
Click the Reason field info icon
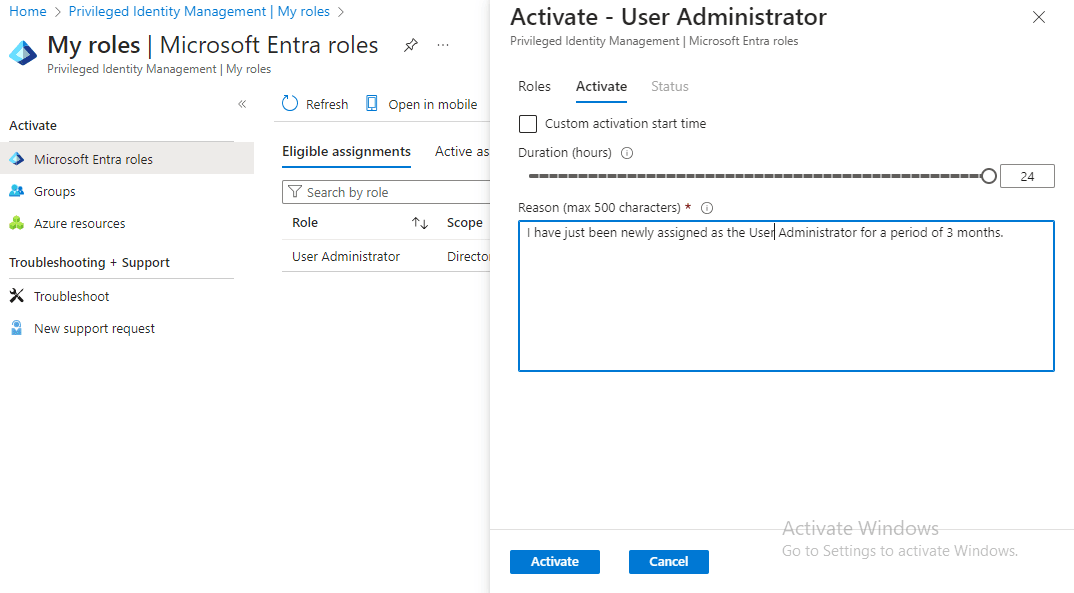[706, 208]
